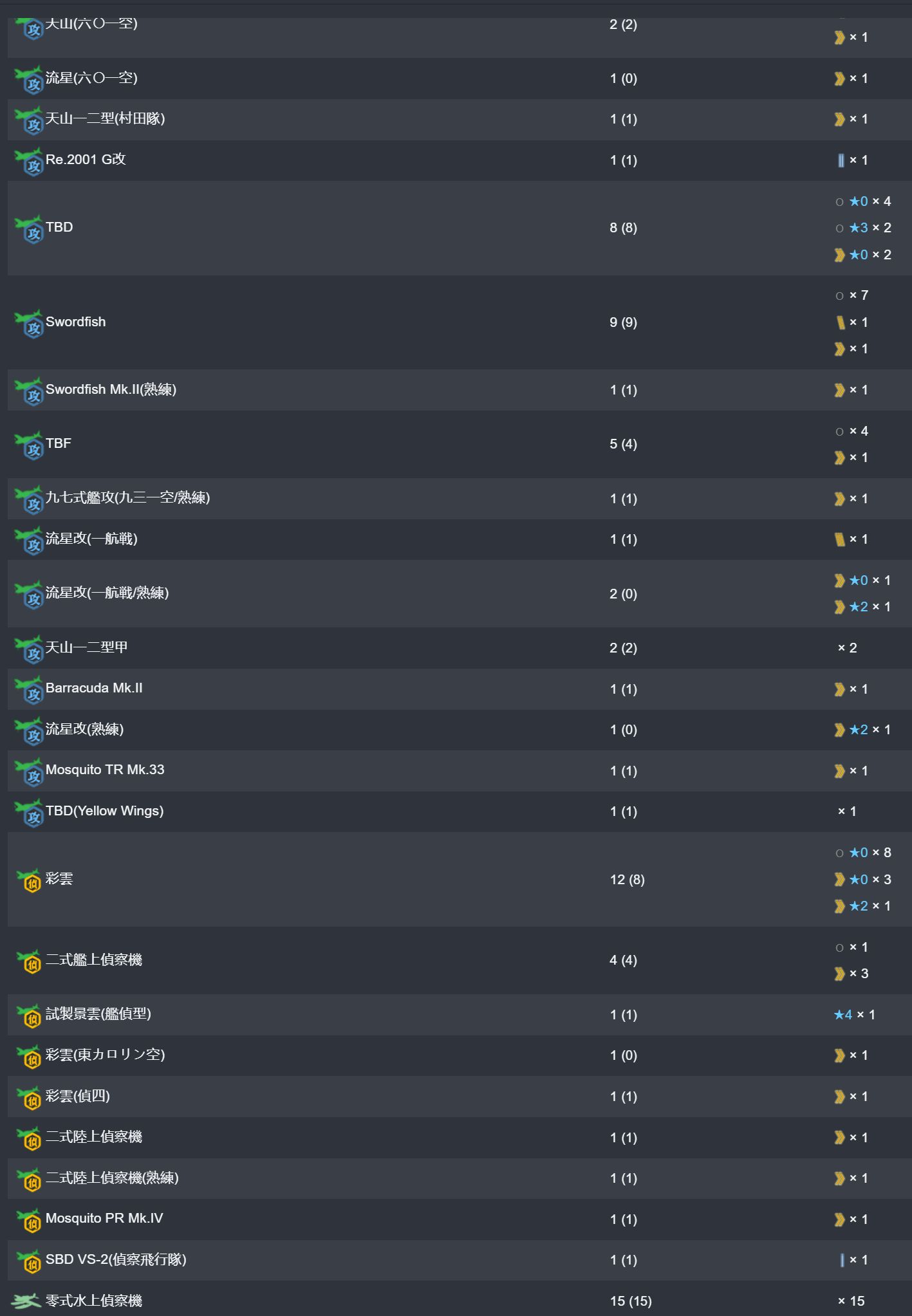Click the 試製景雲(艦偵型) entry name
The image size is (912, 1316).
[x=98, y=1014]
